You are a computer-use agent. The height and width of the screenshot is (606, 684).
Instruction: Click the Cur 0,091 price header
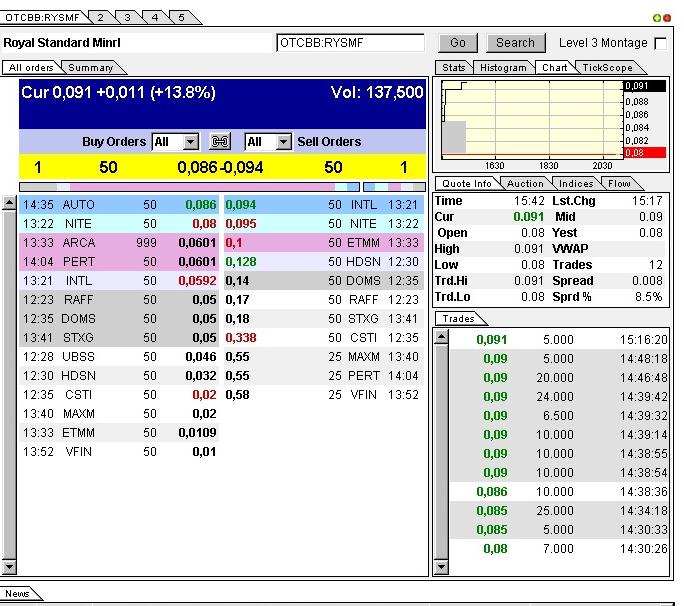pyautogui.click(x=118, y=92)
